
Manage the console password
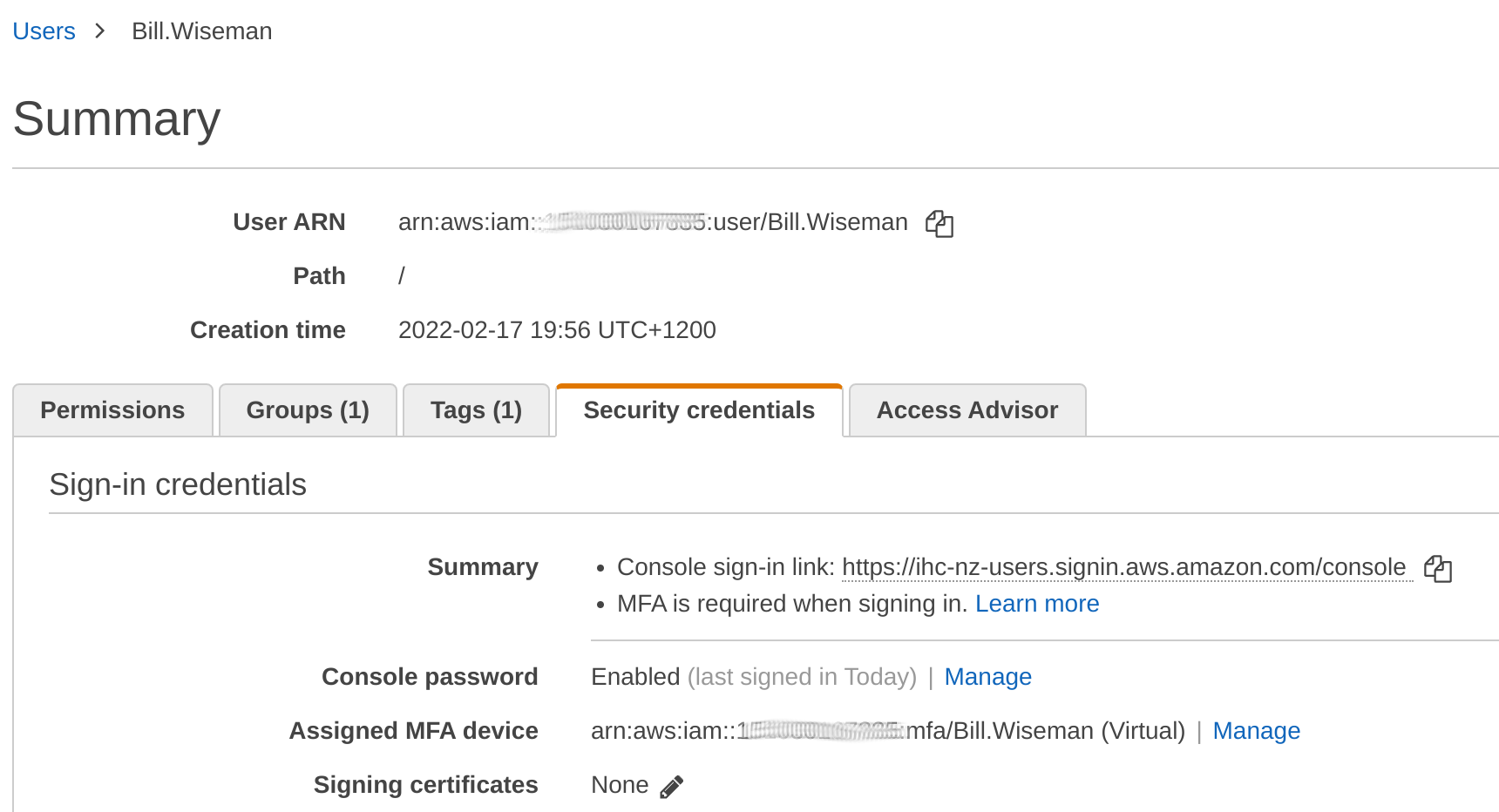(x=987, y=677)
